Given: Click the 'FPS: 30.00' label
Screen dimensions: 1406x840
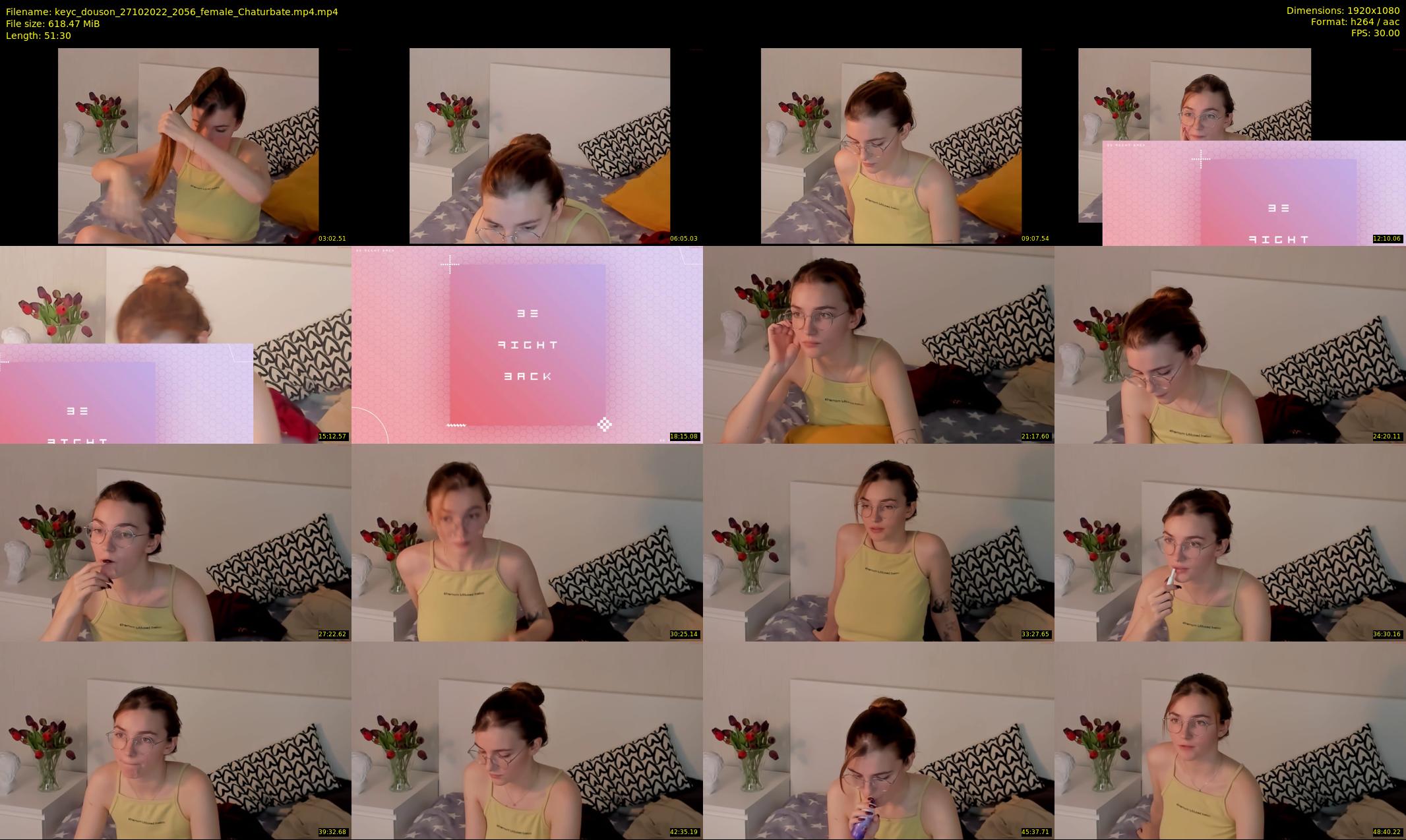Looking at the screenshot, I should pos(1375,33).
